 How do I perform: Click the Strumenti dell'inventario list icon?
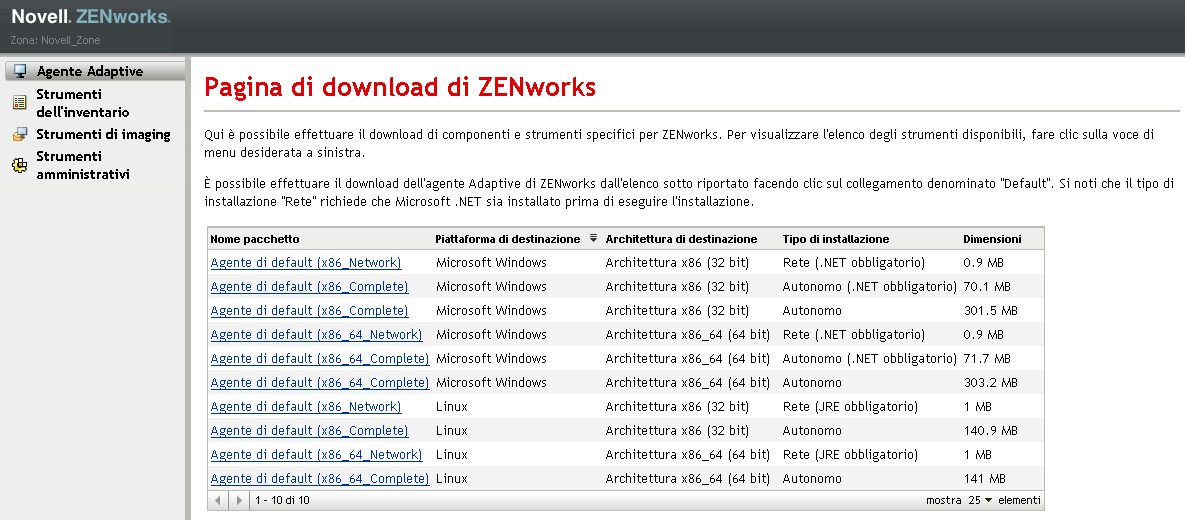20,104
